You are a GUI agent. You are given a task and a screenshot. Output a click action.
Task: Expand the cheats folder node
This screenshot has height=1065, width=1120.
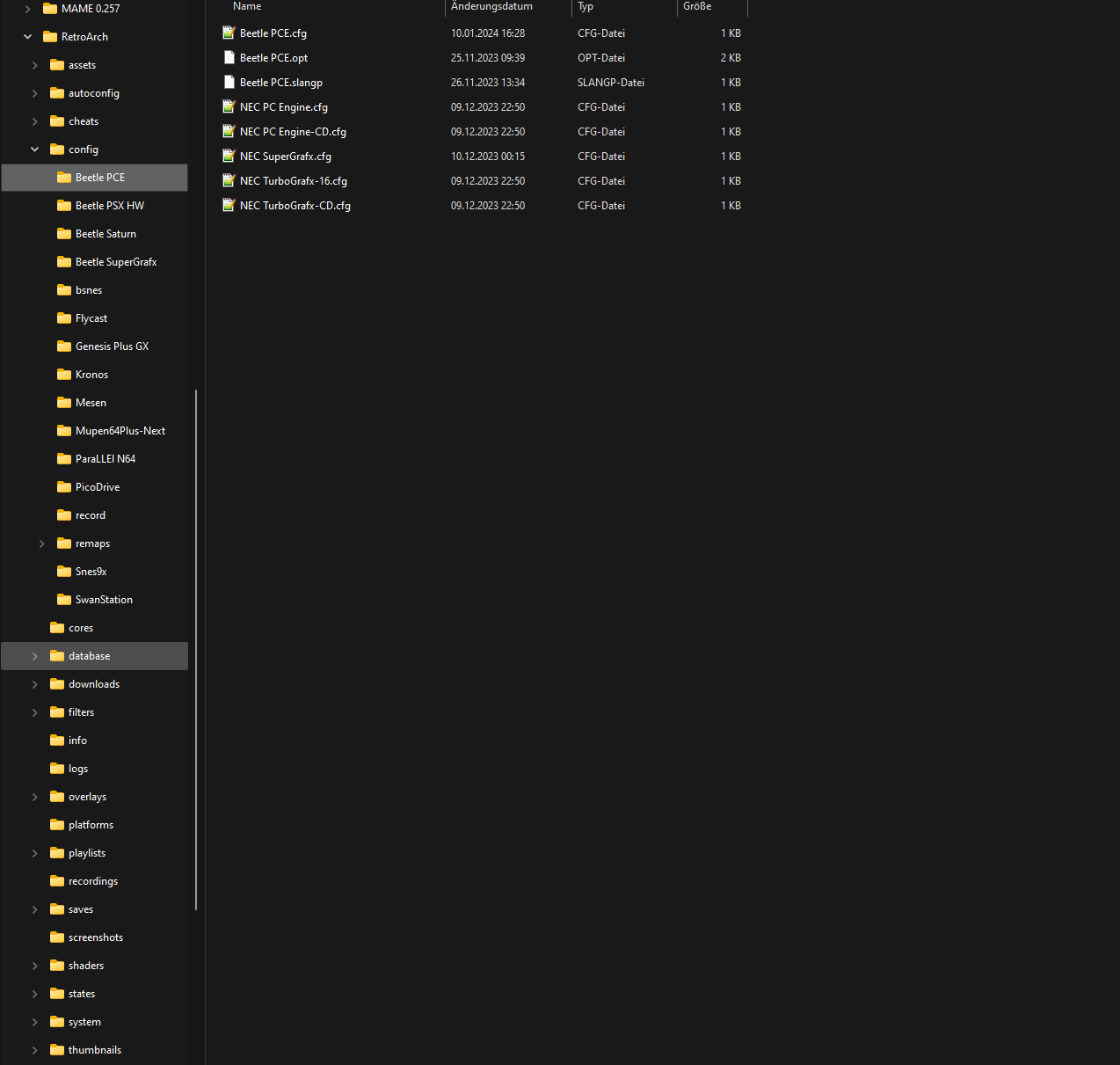[34, 121]
